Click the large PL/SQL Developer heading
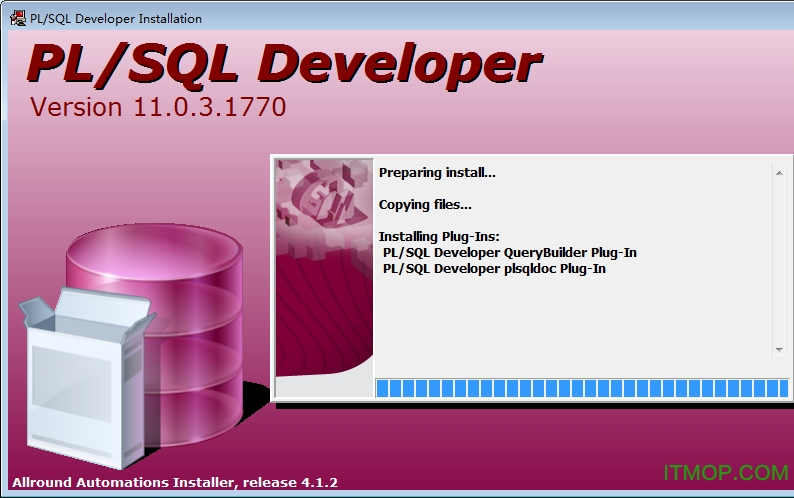 (x=283, y=64)
